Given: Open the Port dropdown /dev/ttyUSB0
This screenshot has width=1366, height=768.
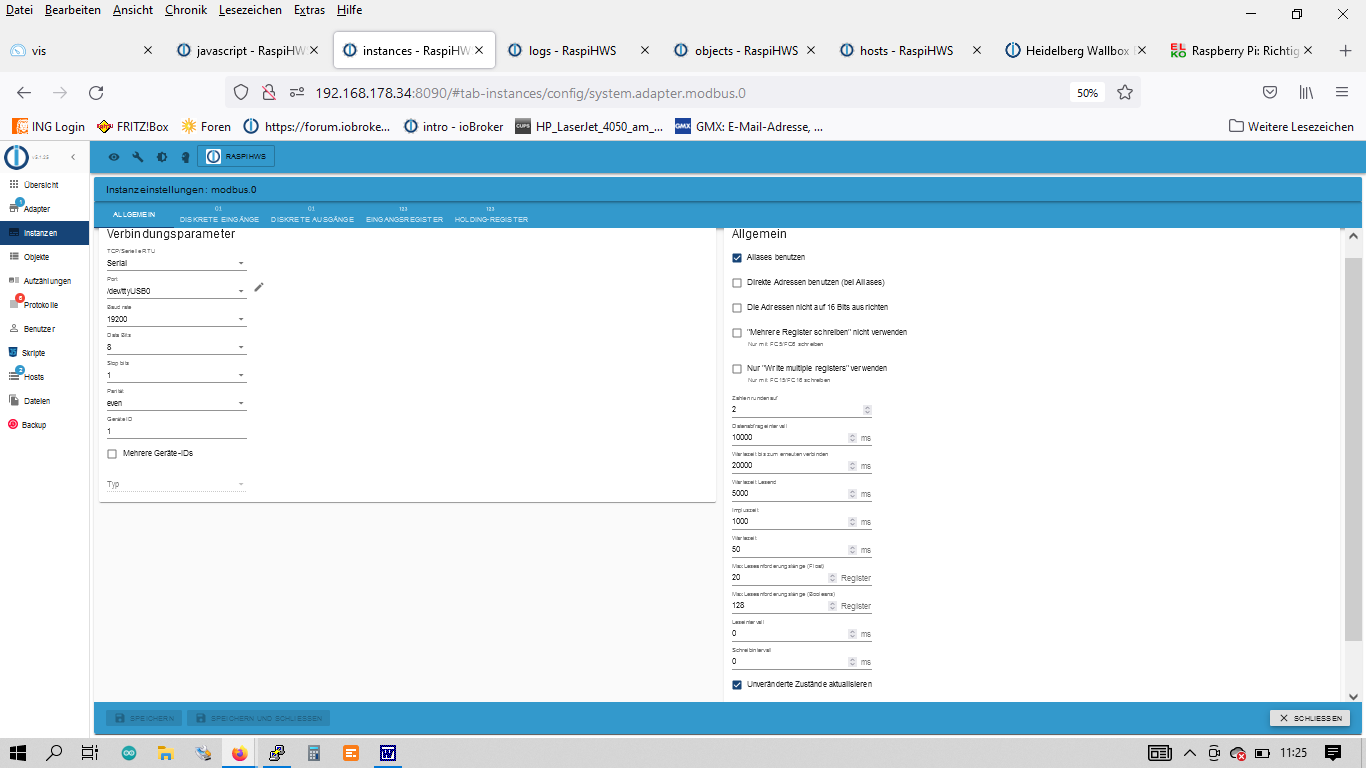Looking at the screenshot, I should click(176, 291).
